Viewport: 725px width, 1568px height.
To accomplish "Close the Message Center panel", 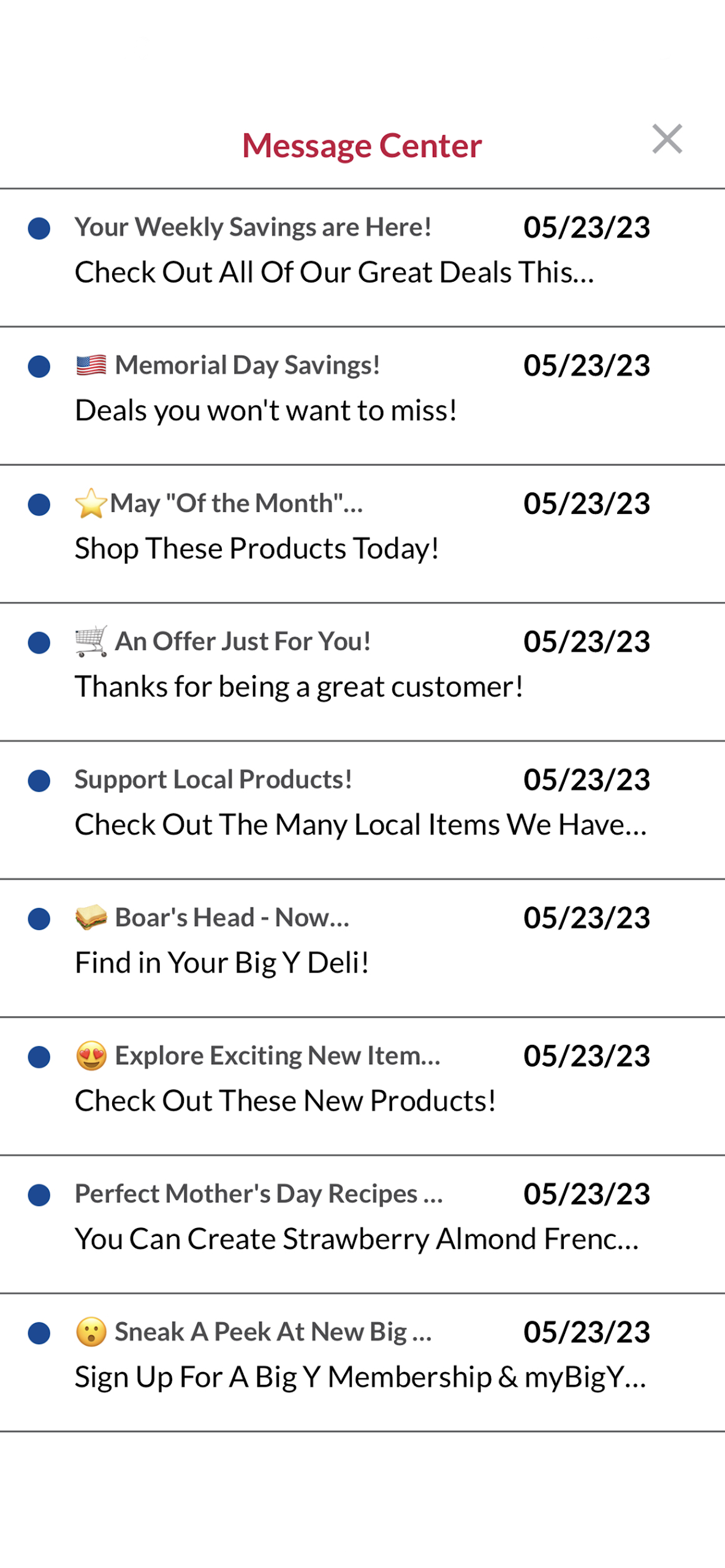I will click(x=667, y=139).
